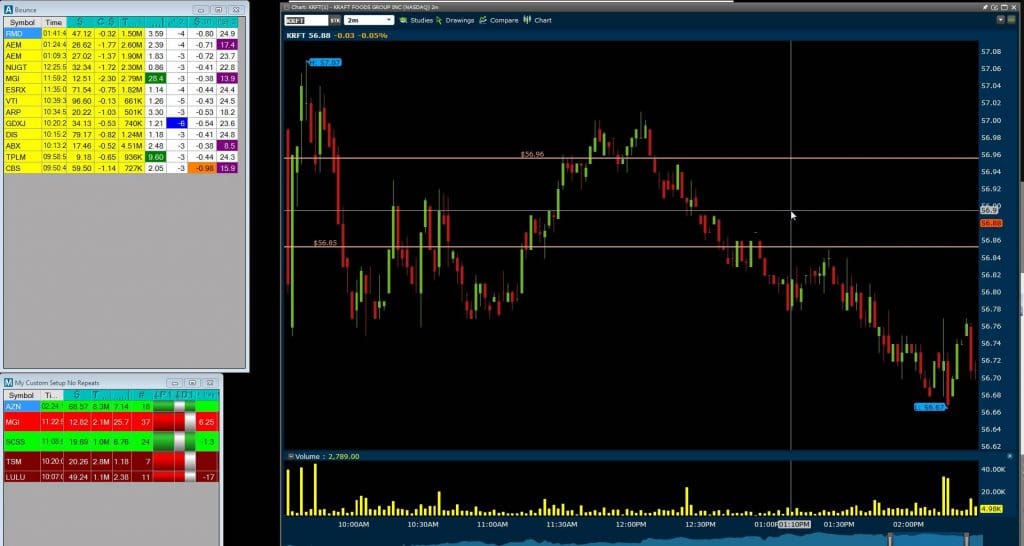Screen dimensions: 1024x546
Task: Click the 4.98K volume axis tag
Action: pos(991,509)
